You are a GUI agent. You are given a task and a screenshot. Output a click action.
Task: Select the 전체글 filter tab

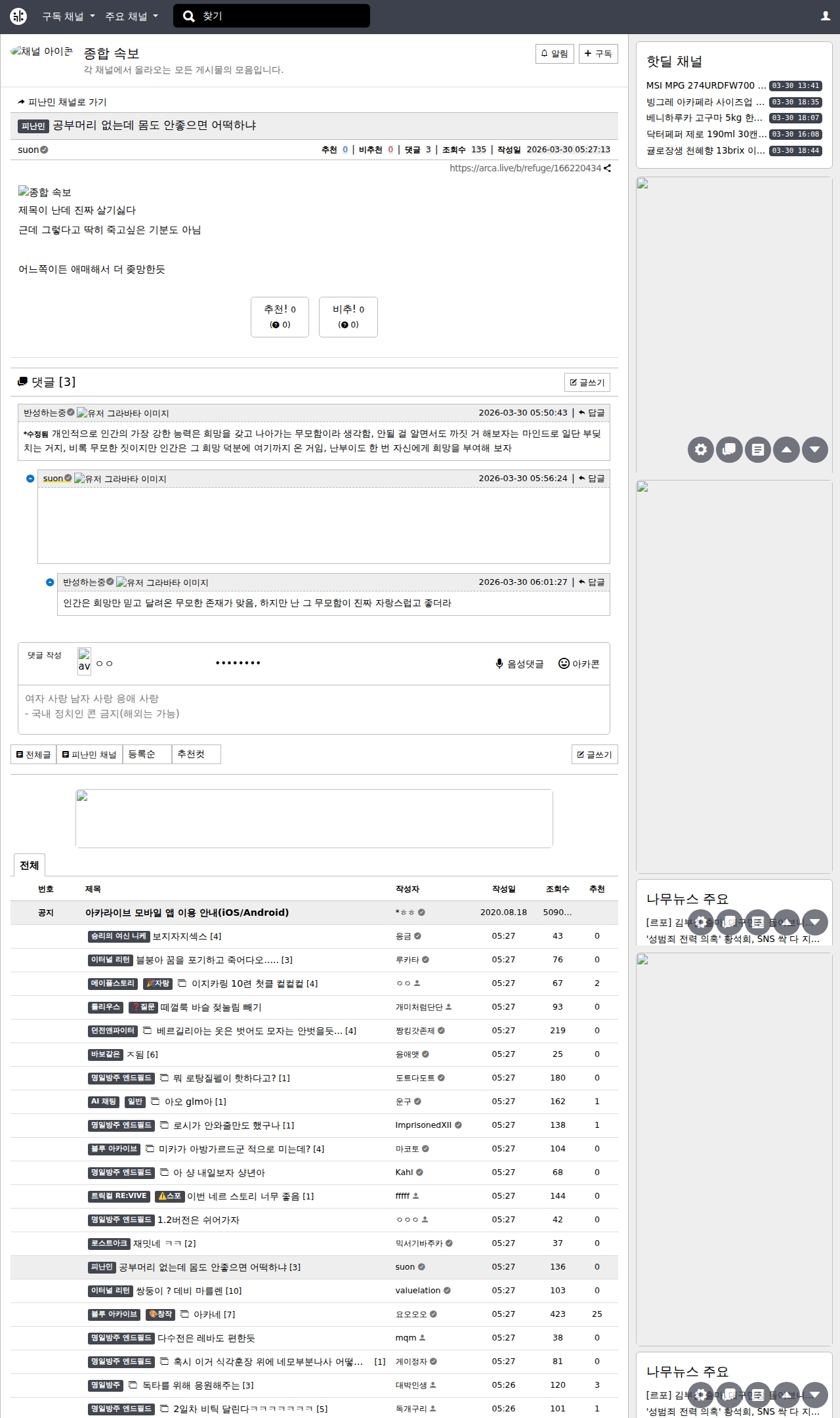33,755
